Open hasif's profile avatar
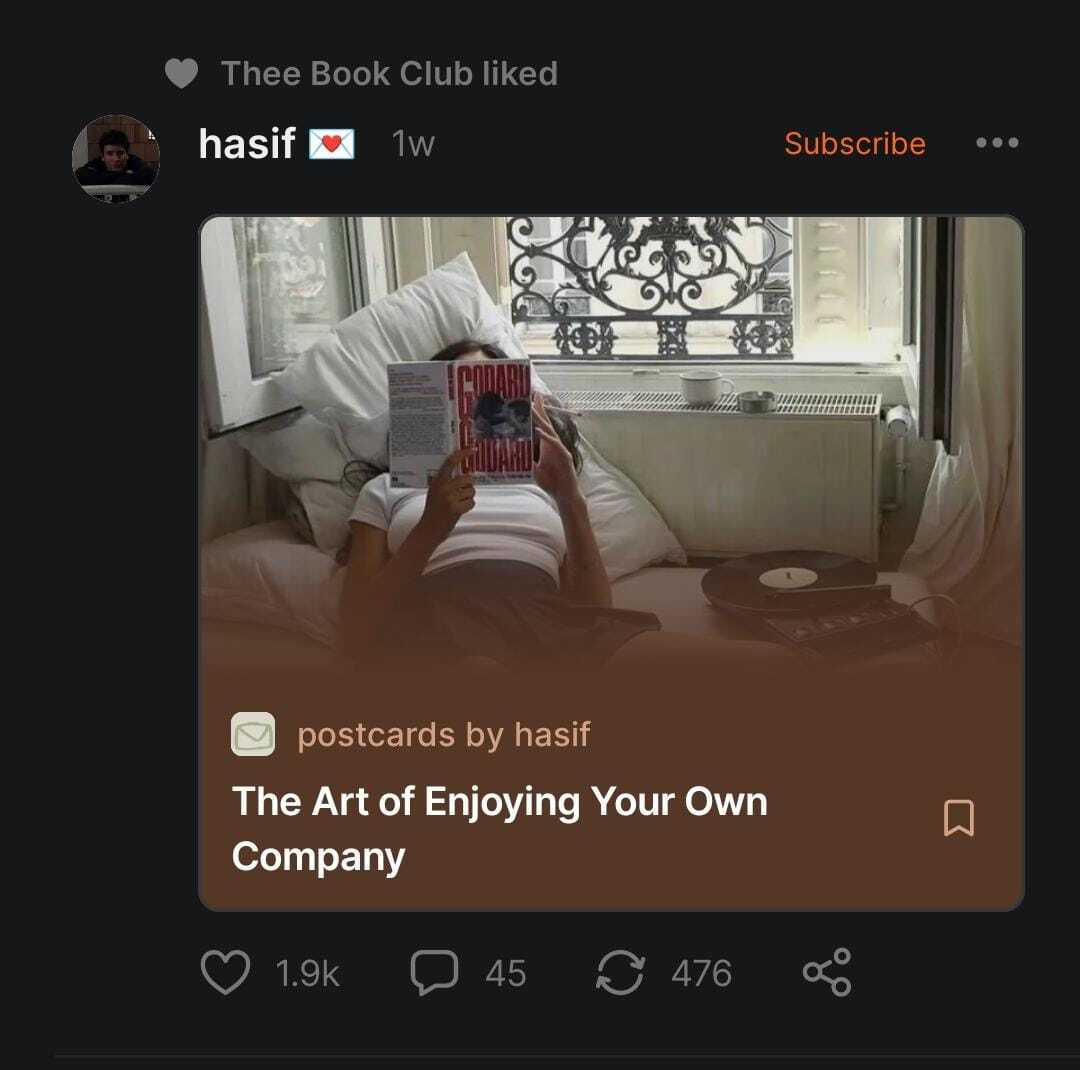The width and height of the screenshot is (1080, 1070). coord(116,158)
